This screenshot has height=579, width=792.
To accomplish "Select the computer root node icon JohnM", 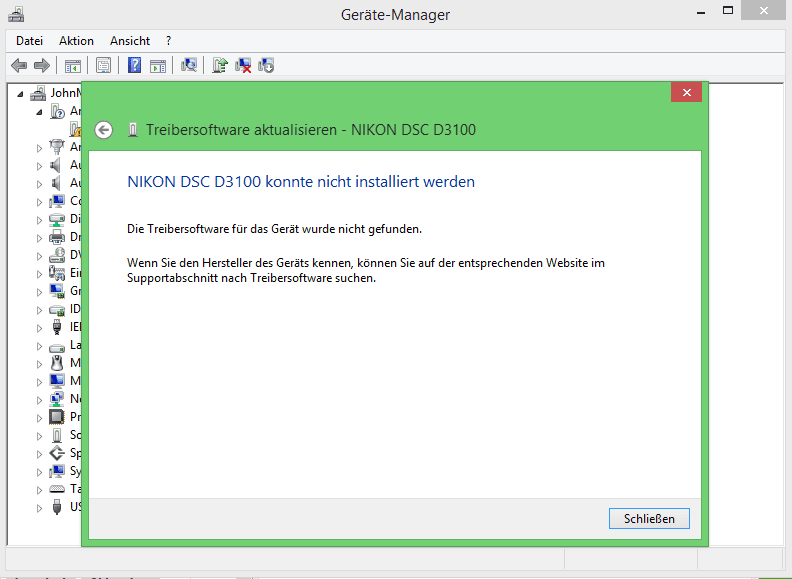I will click(x=38, y=93).
